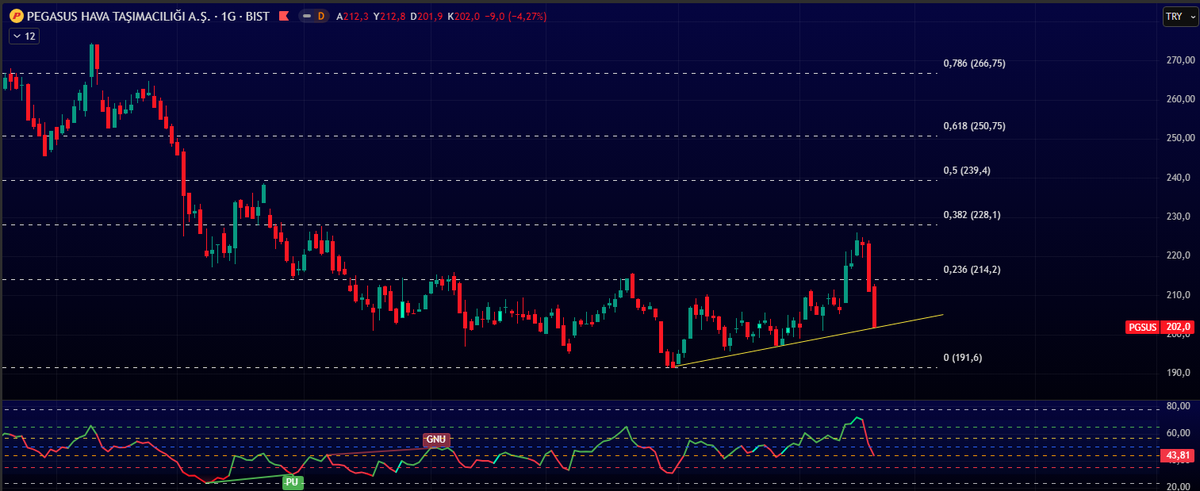
Task: Click the 250,00 price axis label
Action: pyautogui.click(x=1180, y=138)
